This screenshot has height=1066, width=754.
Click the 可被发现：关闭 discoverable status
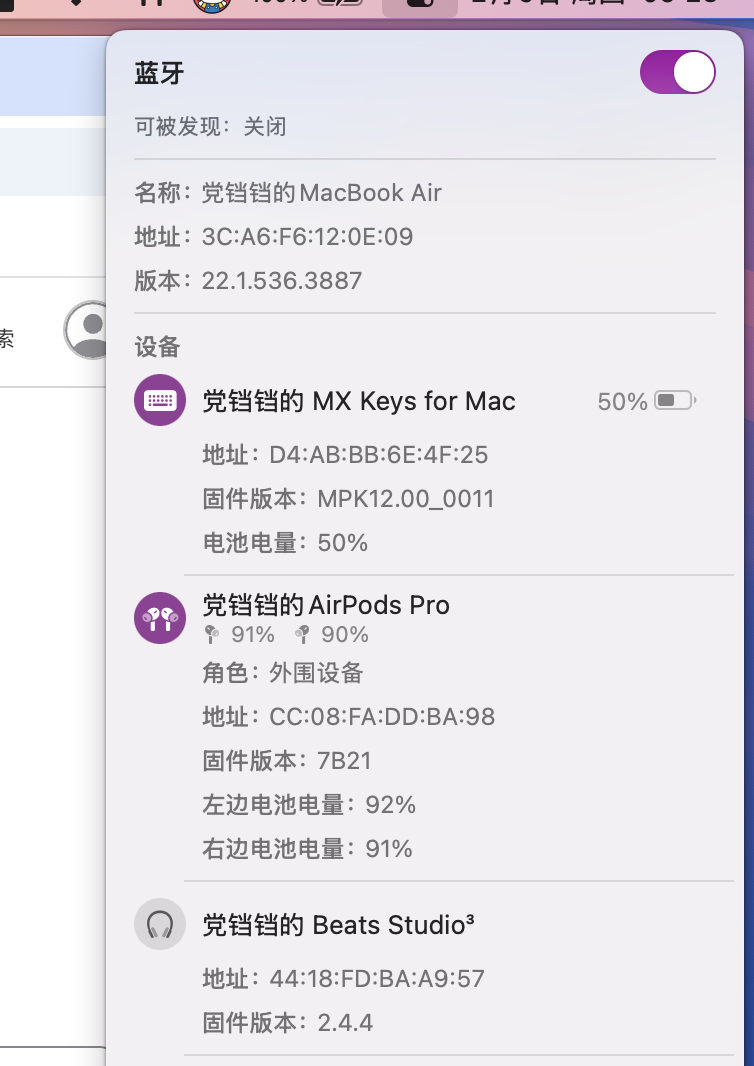(211, 127)
